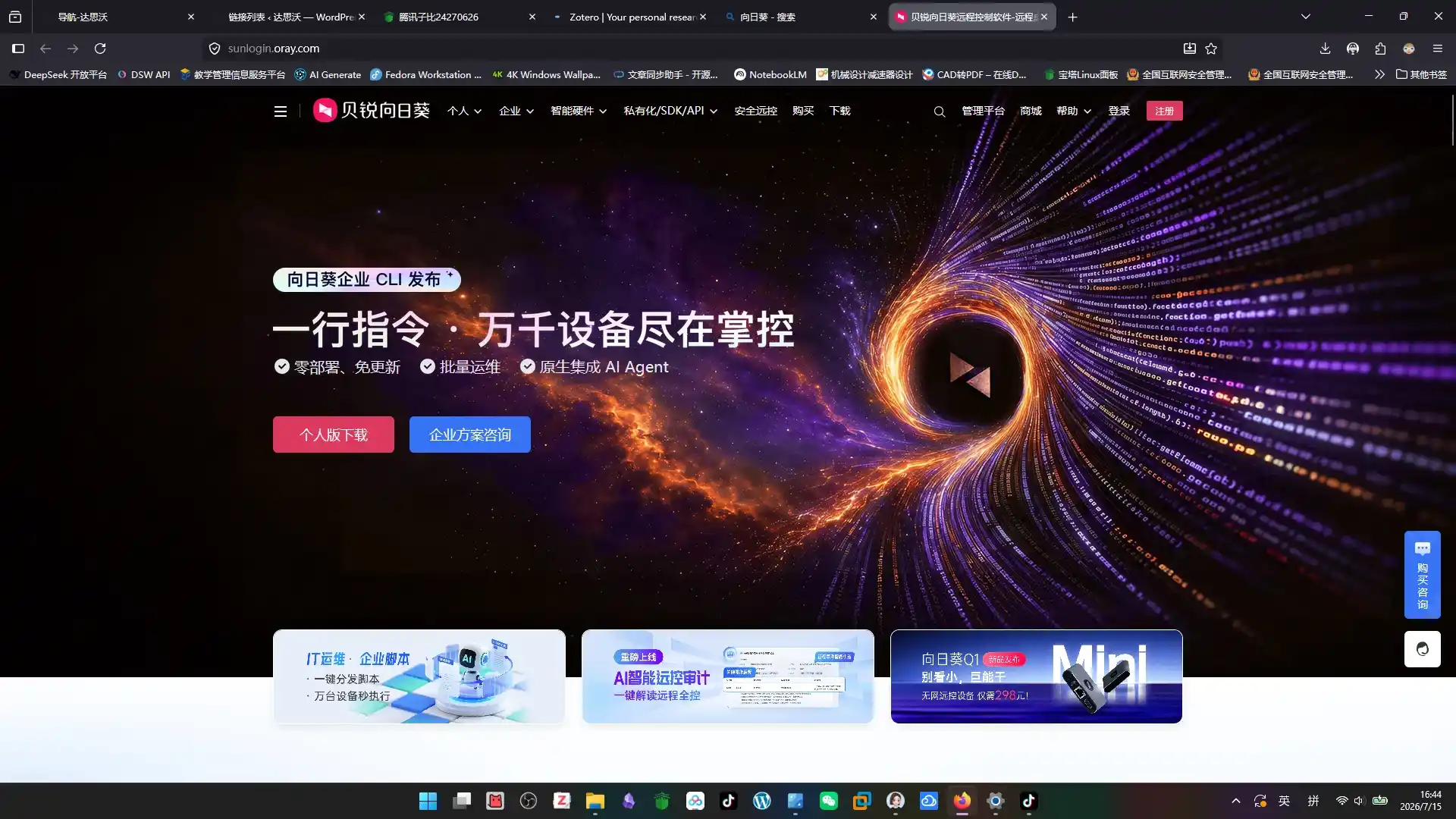Open the 其他书签 bookmarks folder
Screen dimensions: 1456x819
pyautogui.click(x=1421, y=74)
